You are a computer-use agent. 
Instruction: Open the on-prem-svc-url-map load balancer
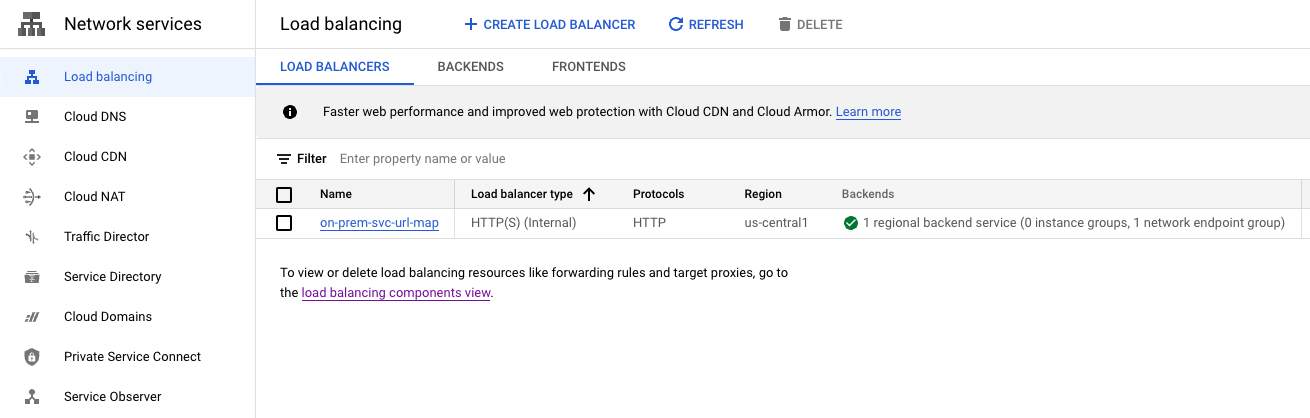click(379, 223)
